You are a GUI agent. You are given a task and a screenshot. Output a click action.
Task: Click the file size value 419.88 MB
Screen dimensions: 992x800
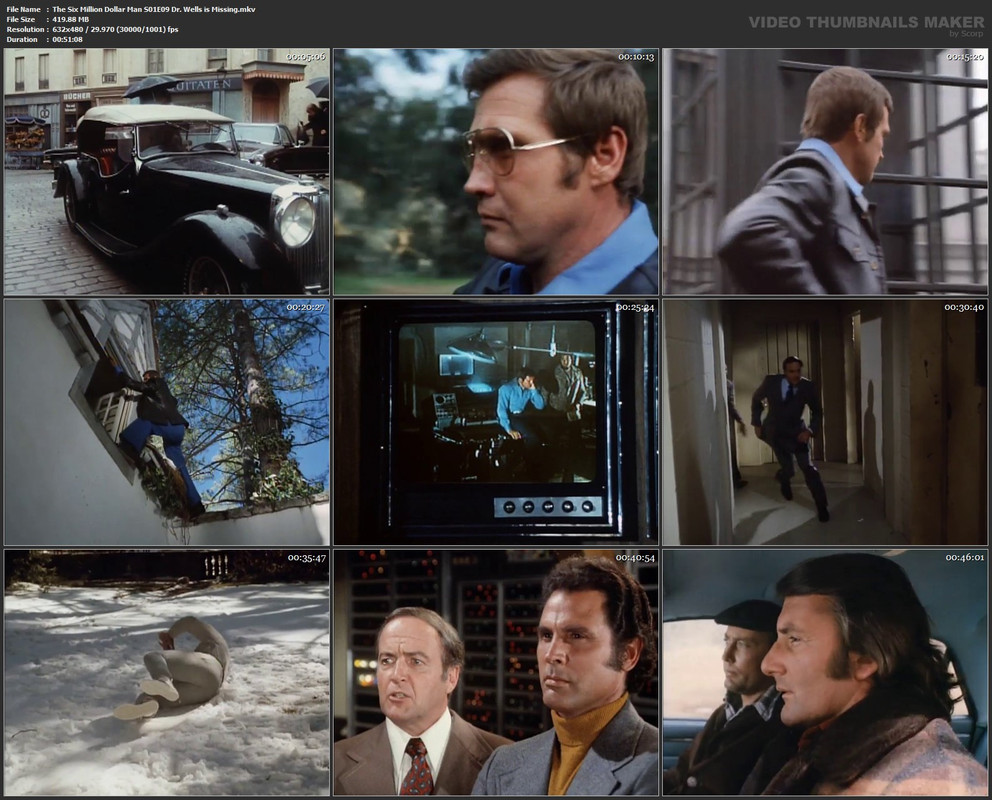point(71,20)
